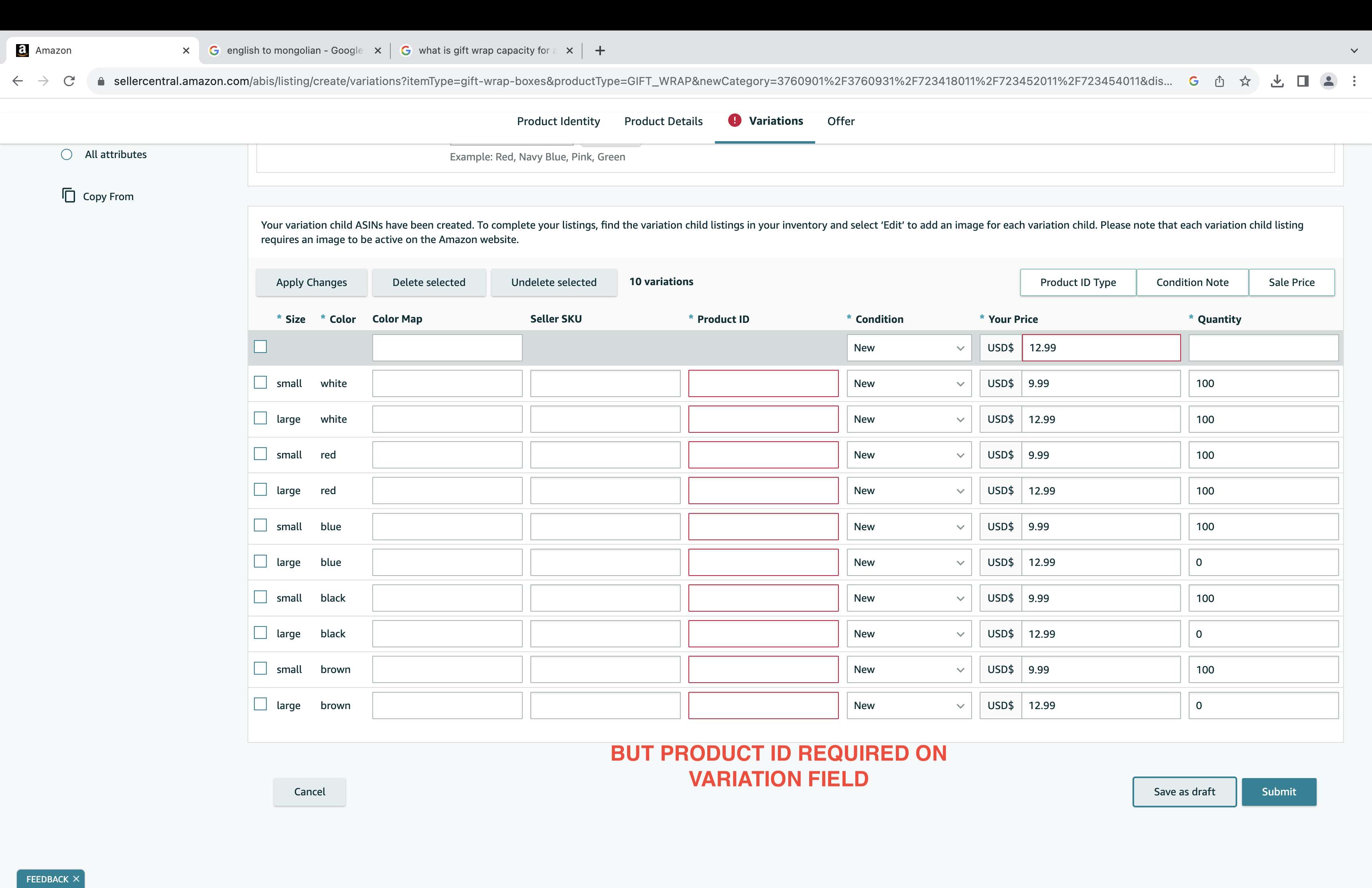Screen dimensions: 1372x888
Task: Click Save as draft
Action: click(x=1184, y=792)
